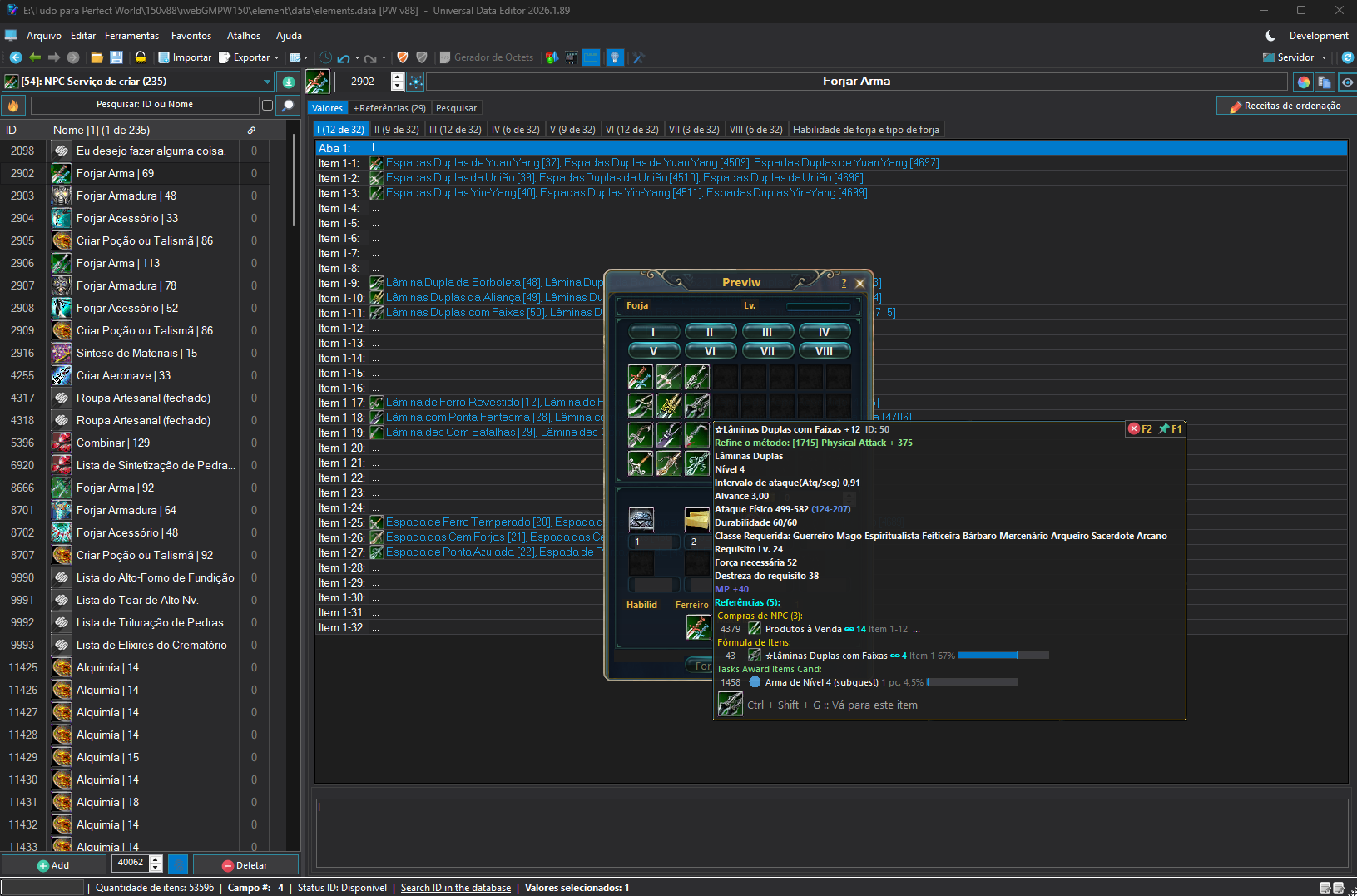
Task: Click the green download button next to list selector
Action: coord(289,82)
